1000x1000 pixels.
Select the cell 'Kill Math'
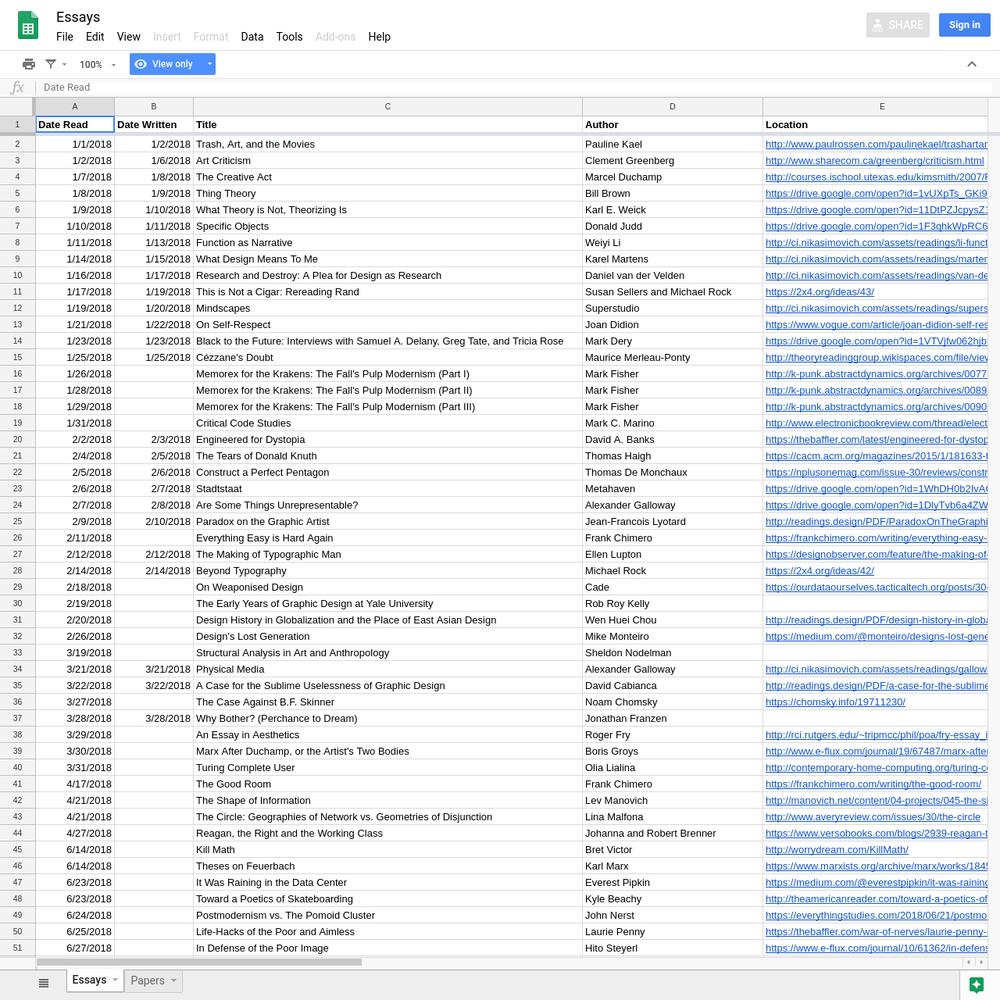388,849
